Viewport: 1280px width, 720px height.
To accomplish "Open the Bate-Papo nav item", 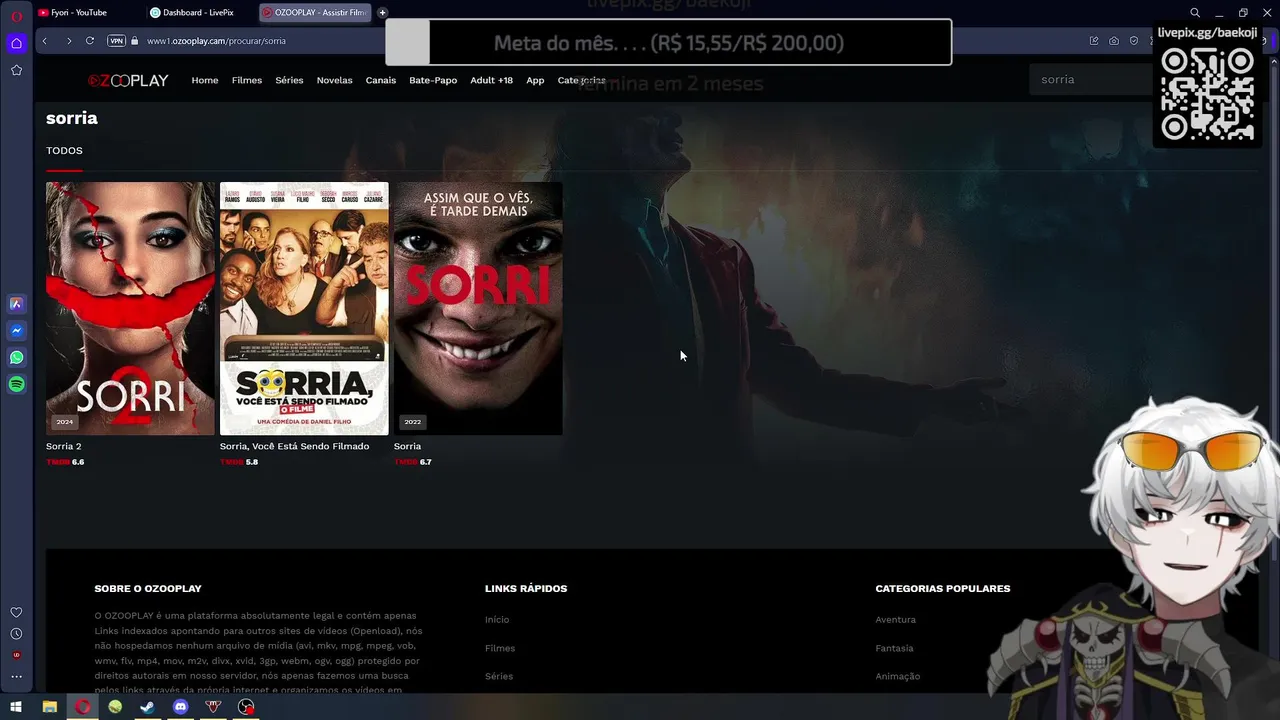I will 433,80.
